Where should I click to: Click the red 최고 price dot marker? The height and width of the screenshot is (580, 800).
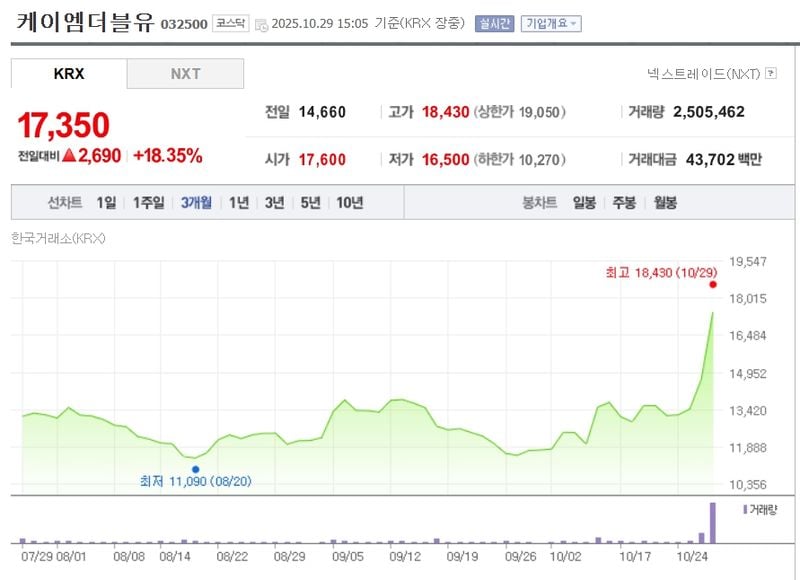(713, 285)
